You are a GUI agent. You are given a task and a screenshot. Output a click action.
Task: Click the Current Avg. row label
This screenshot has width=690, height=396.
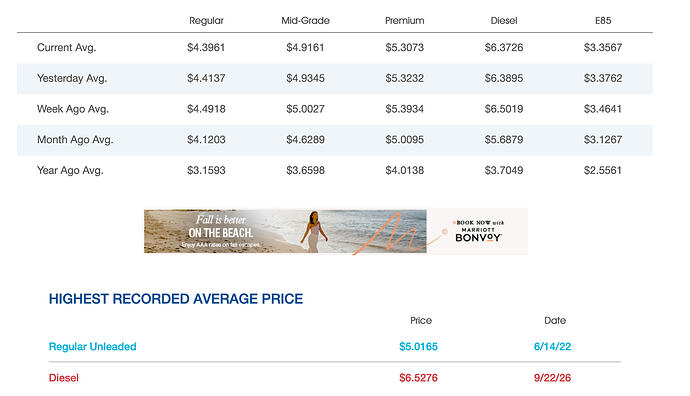tap(66, 48)
